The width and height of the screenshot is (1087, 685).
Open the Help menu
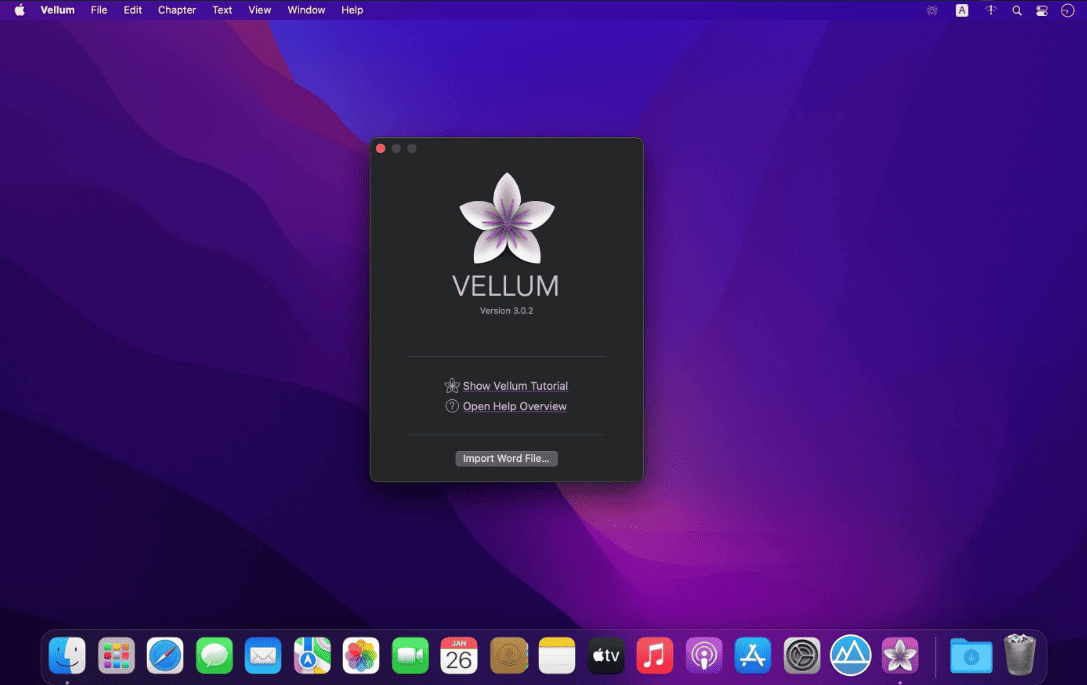352,10
